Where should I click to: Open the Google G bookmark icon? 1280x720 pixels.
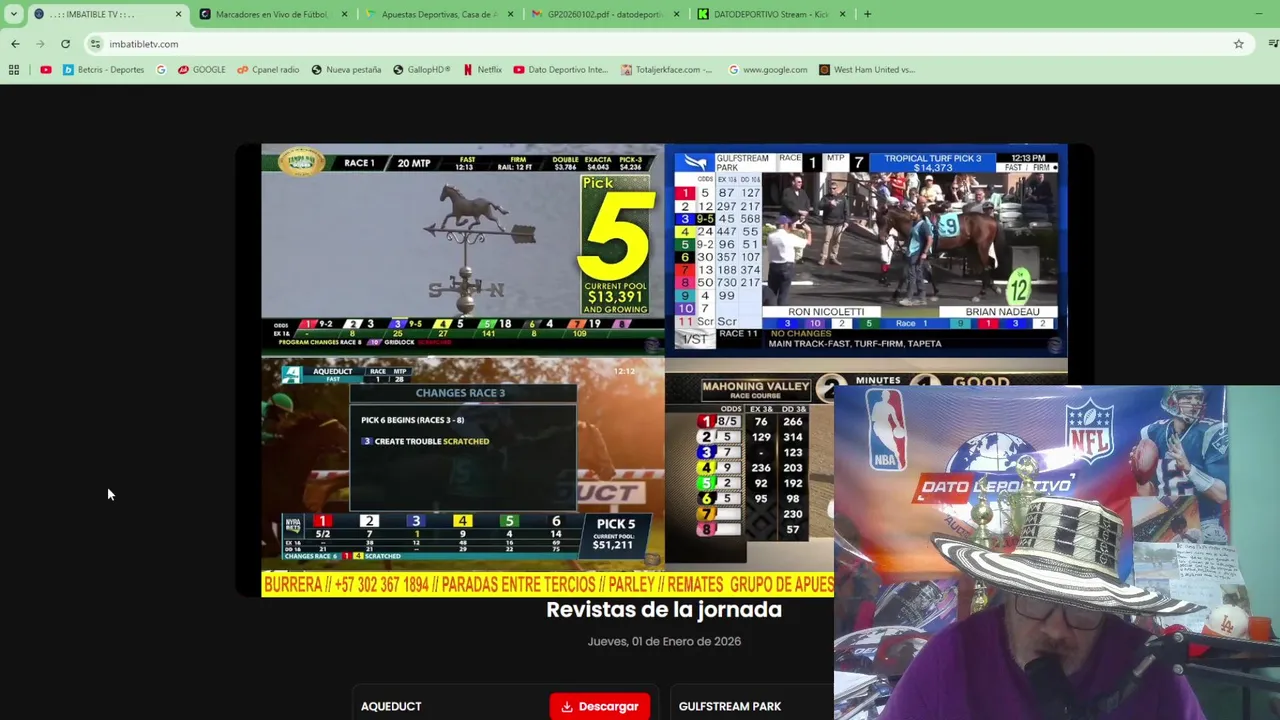(x=161, y=70)
